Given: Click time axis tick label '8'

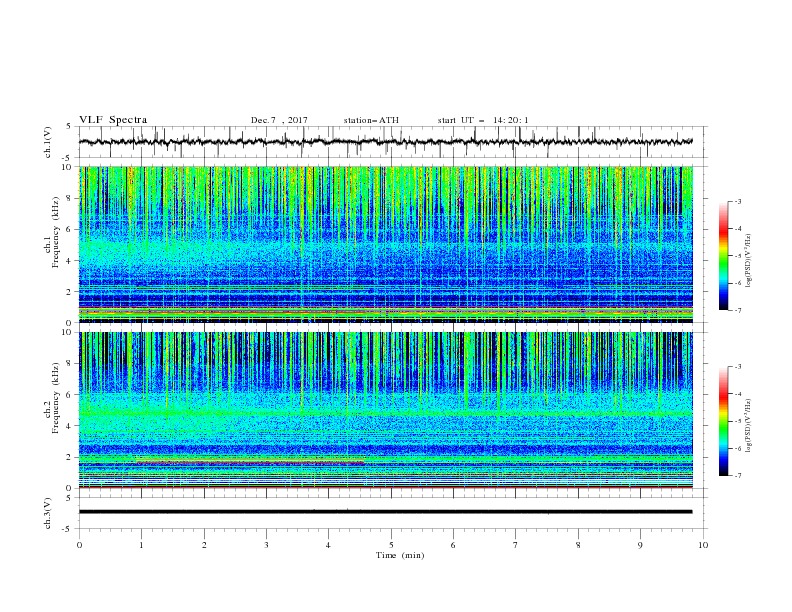Looking at the screenshot, I should (x=578, y=545).
